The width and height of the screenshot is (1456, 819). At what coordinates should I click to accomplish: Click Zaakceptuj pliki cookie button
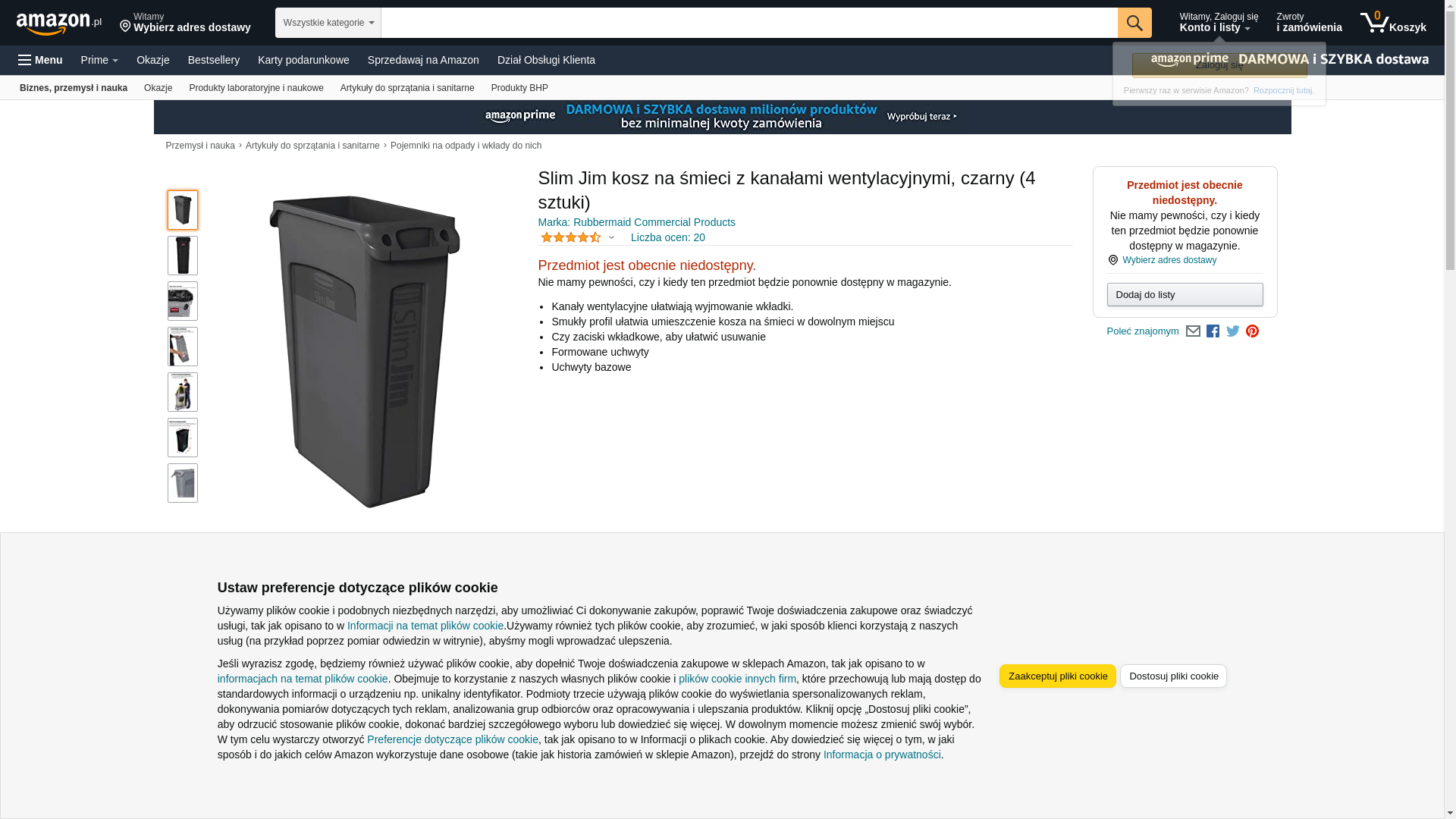(x=1057, y=676)
